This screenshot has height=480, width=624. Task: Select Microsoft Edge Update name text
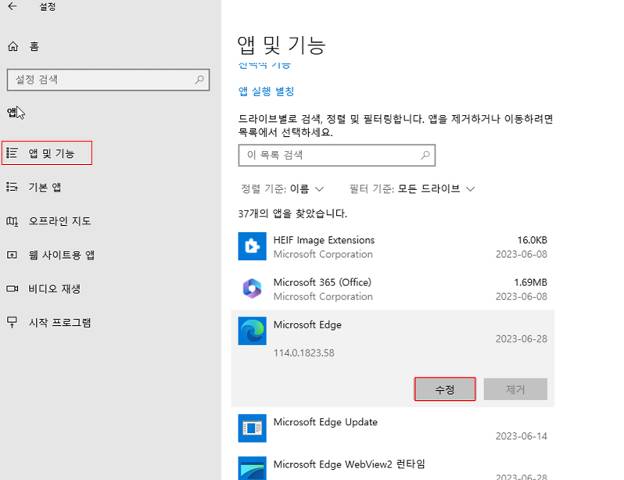326,422
